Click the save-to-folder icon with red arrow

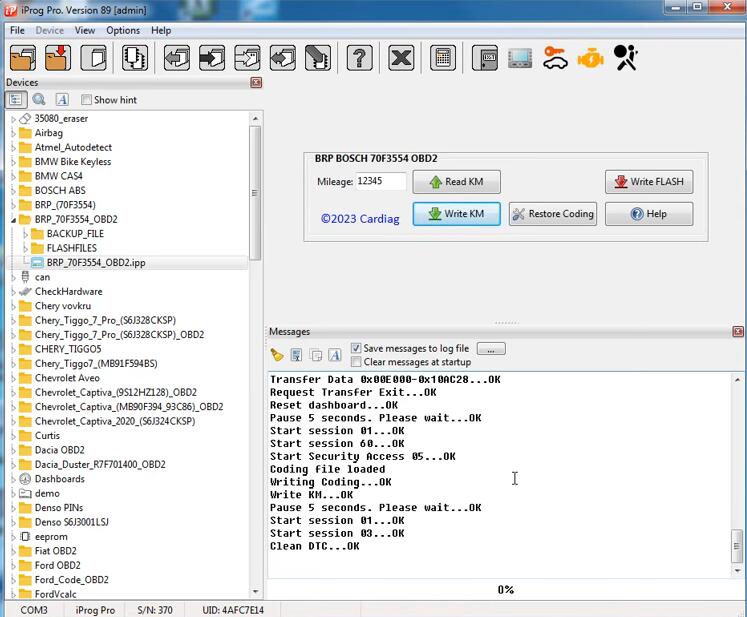[x=58, y=58]
